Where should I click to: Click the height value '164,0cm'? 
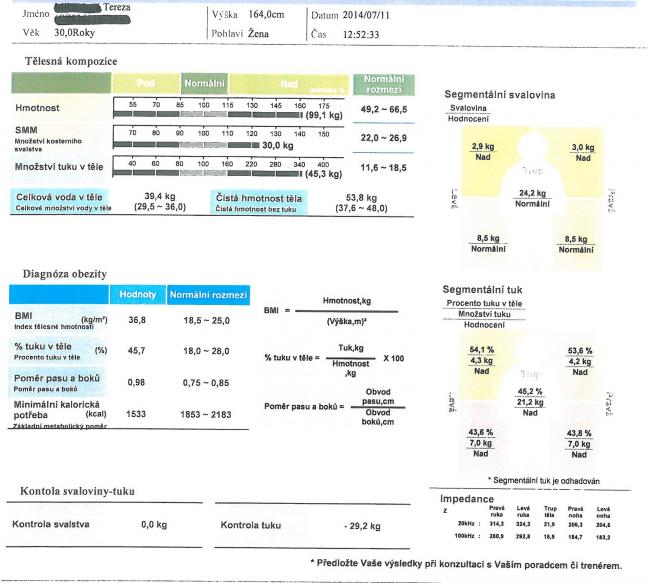[x=266, y=15]
